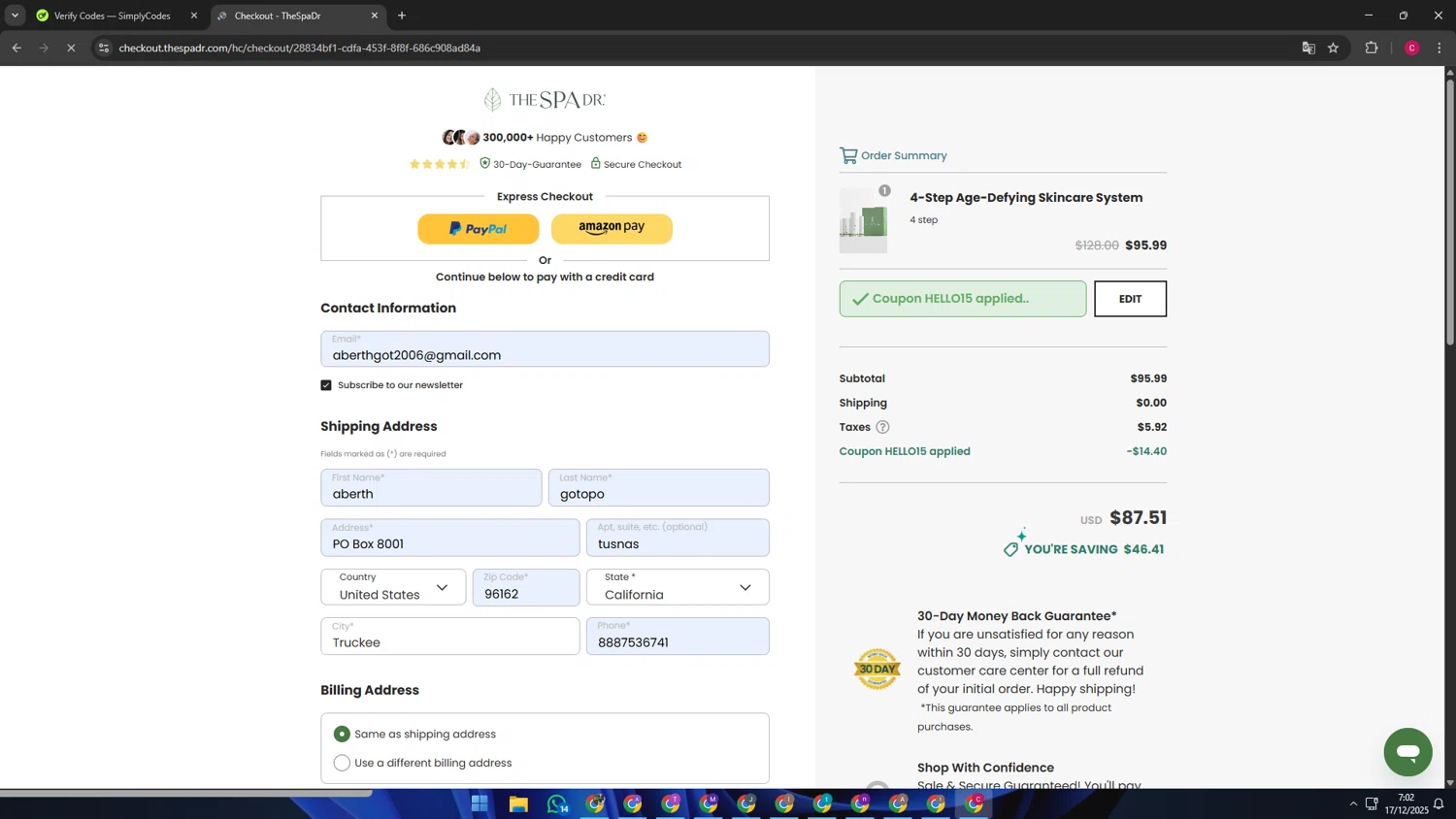Stop page loading with X icon
The height and width of the screenshot is (819, 1456).
pos(71,48)
